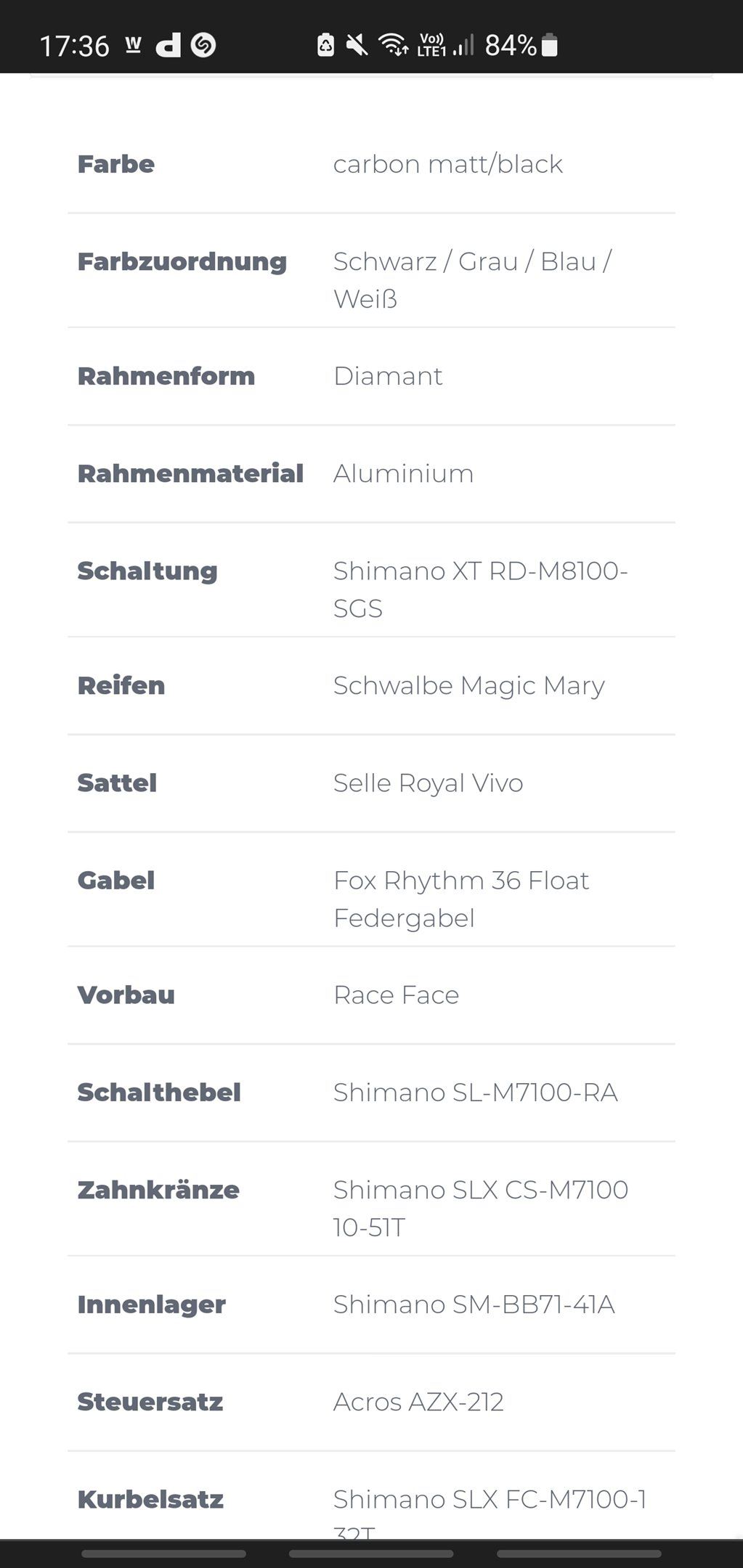This screenshot has height=1568, width=743.
Task: Tap the 'Acros AZX-212' Steuersatz value
Action: (418, 1402)
